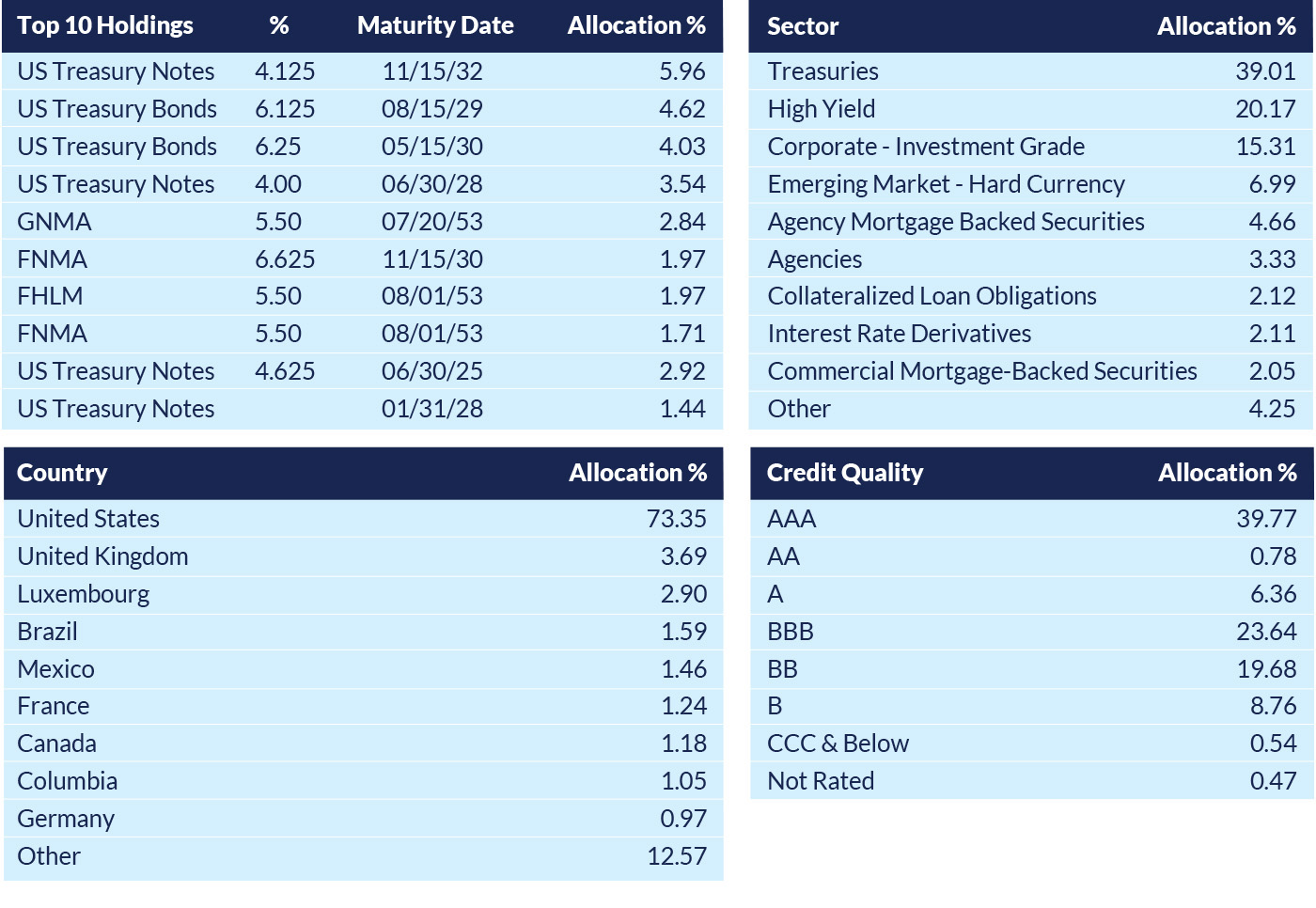Click the GNMA holding row label
The image size is (1316, 908).
55,222
